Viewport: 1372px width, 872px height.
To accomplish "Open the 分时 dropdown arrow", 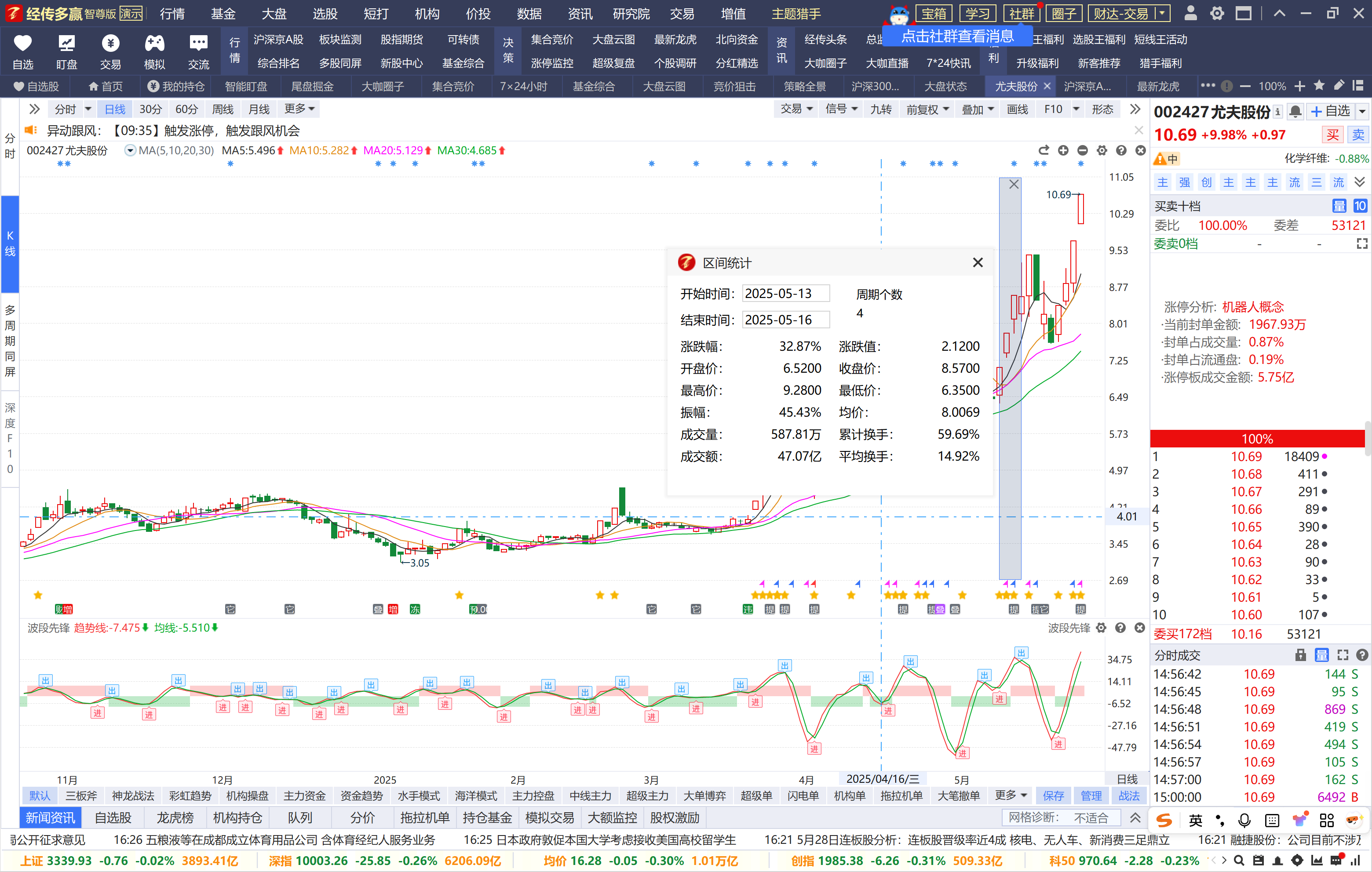I will pos(88,109).
